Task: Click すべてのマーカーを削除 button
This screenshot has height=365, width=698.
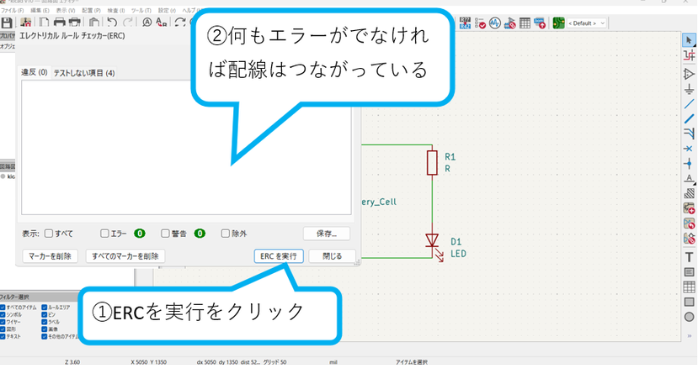Action: click(125, 256)
